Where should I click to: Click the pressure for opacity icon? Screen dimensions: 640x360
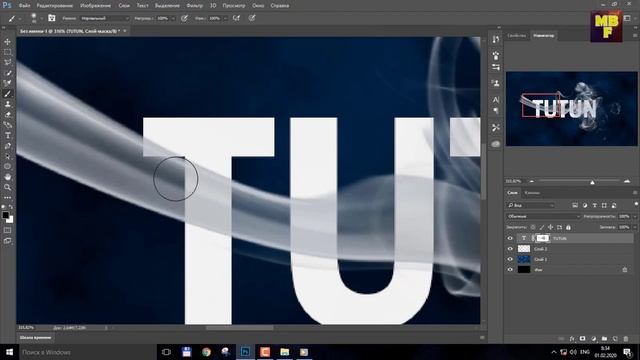click(x=184, y=18)
